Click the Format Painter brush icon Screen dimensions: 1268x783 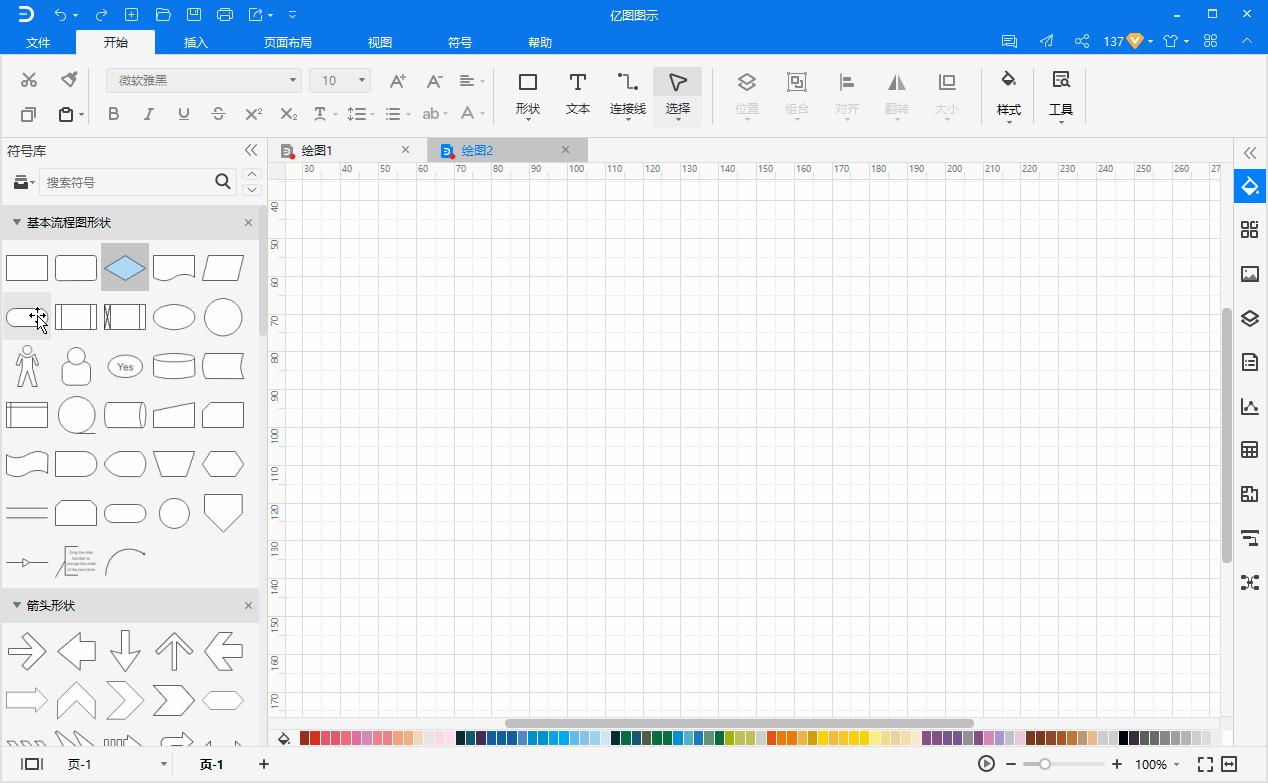(x=69, y=80)
